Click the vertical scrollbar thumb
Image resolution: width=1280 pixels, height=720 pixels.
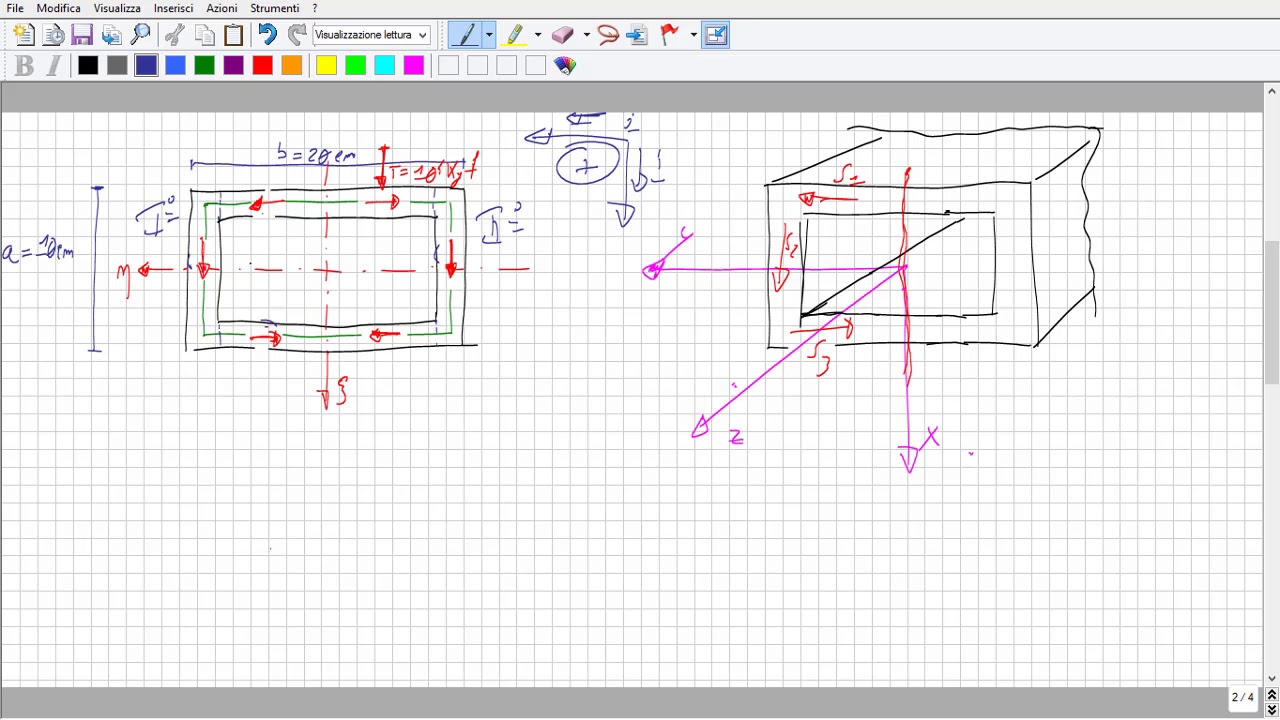click(1271, 312)
